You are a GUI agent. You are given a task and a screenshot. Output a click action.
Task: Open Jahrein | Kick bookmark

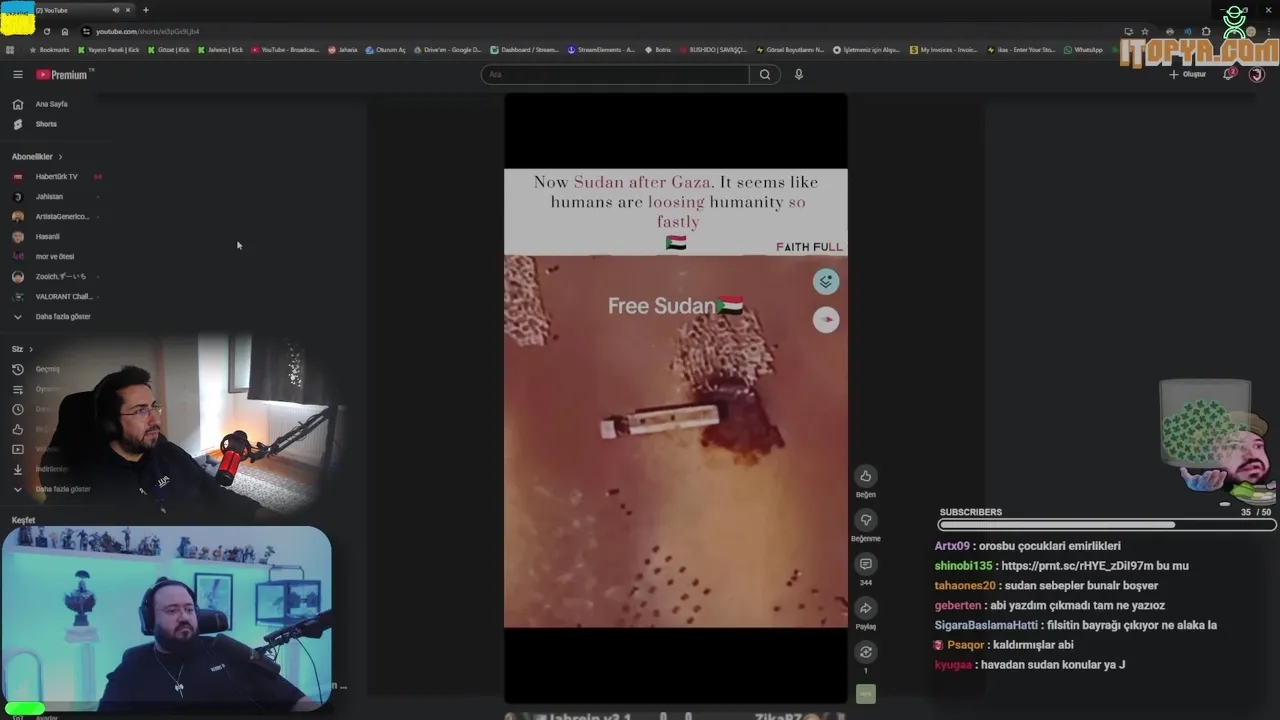pyautogui.click(x=221, y=50)
